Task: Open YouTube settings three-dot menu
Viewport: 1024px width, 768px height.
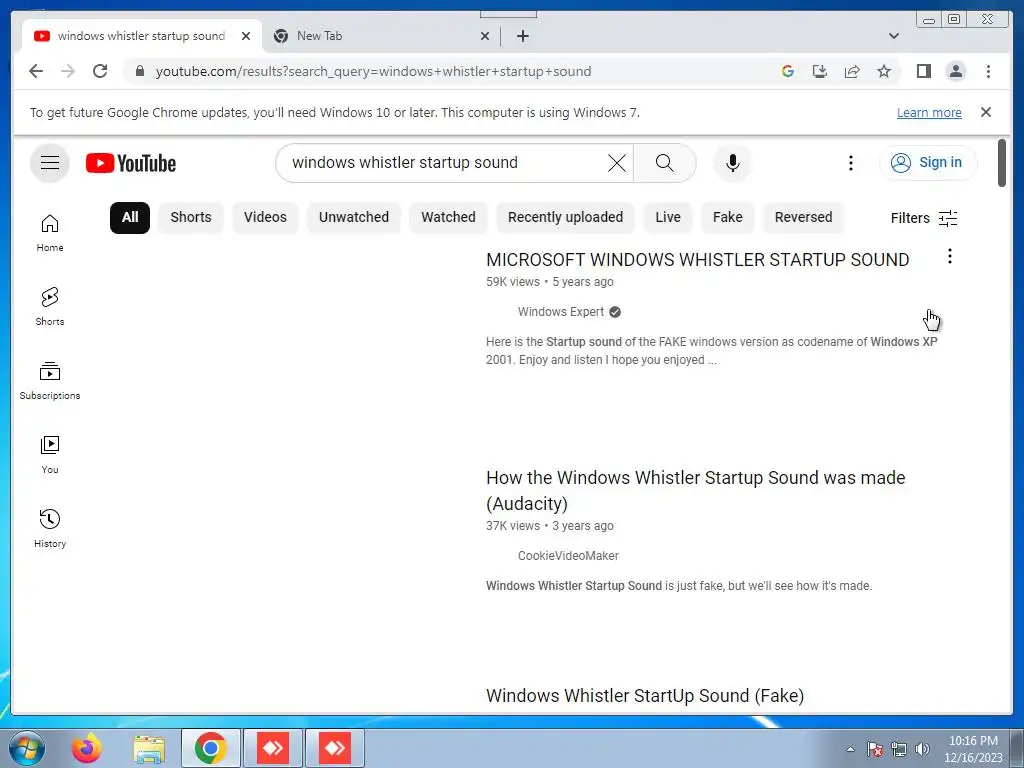Action: click(850, 163)
